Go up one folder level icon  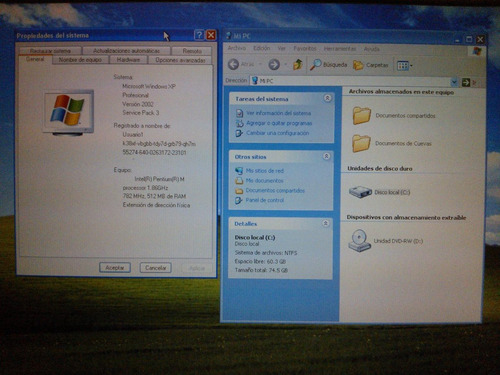pyautogui.click(x=297, y=64)
